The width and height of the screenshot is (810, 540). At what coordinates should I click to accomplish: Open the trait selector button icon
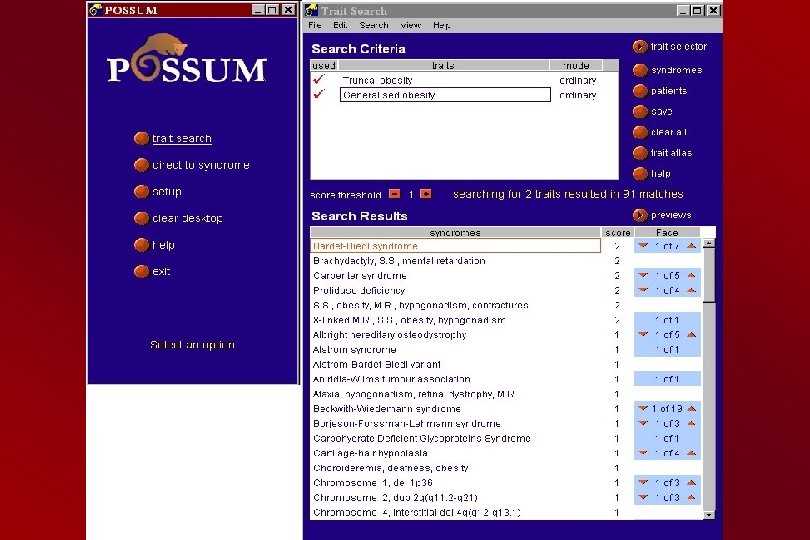pyautogui.click(x=640, y=47)
